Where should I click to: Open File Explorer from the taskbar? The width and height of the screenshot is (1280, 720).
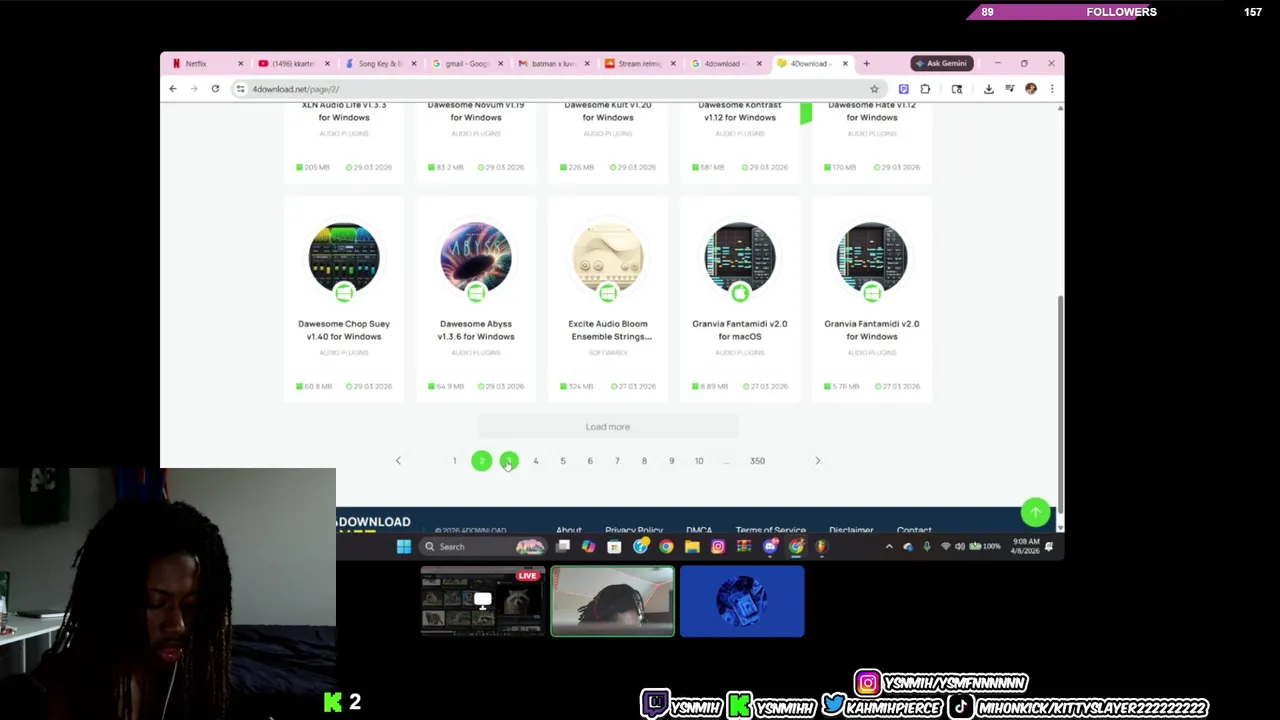click(x=692, y=547)
